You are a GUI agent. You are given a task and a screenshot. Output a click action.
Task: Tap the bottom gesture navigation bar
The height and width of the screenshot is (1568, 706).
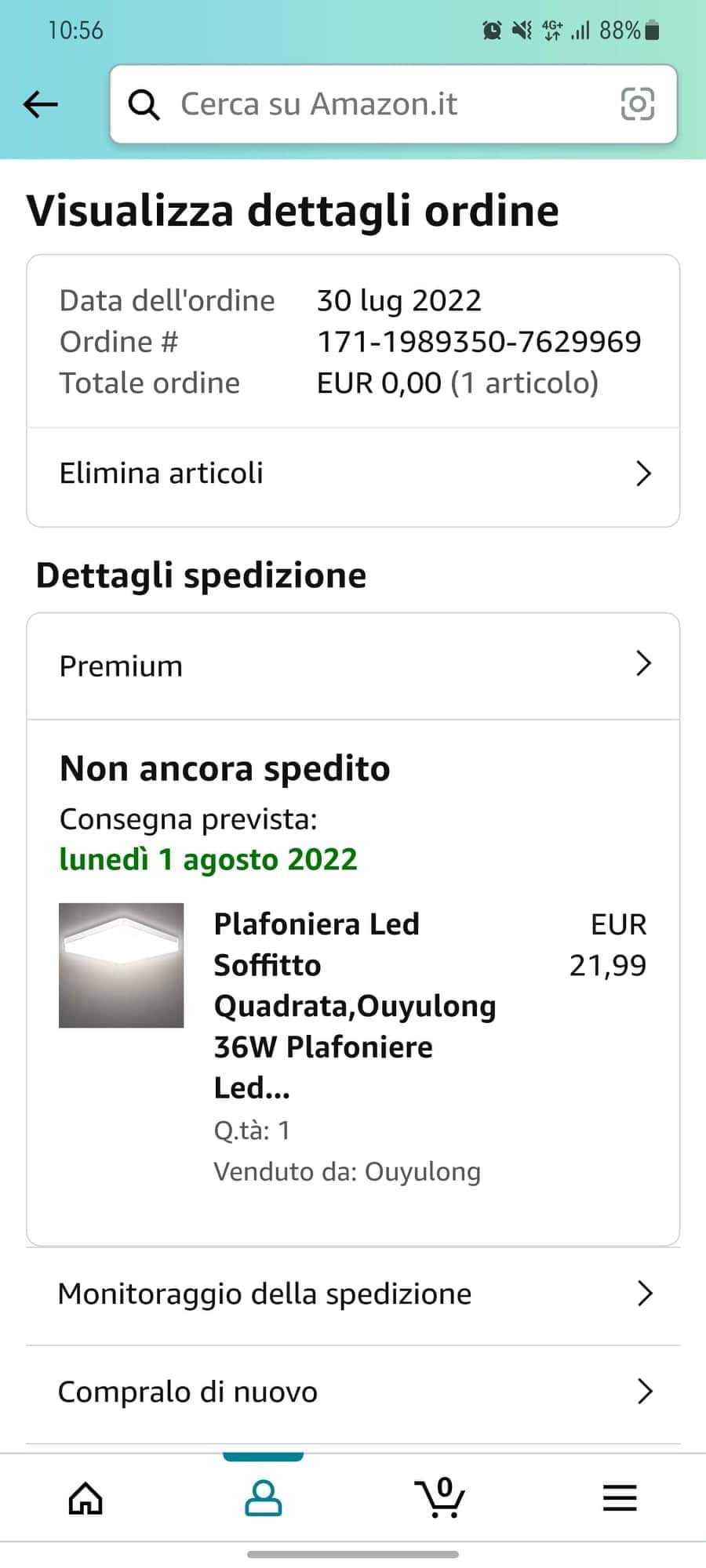[353, 1554]
